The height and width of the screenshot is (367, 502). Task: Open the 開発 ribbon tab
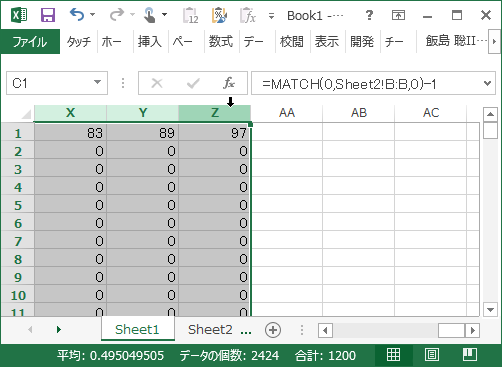point(362,42)
